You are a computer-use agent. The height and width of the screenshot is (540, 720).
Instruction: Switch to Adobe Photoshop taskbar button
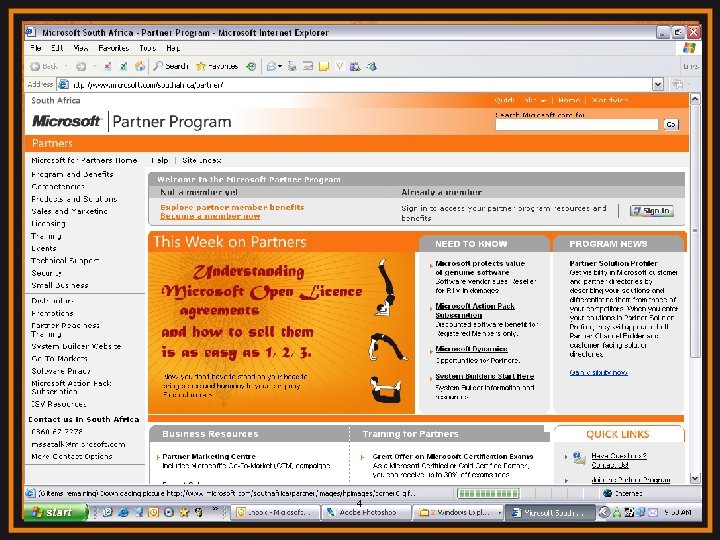point(366,512)
